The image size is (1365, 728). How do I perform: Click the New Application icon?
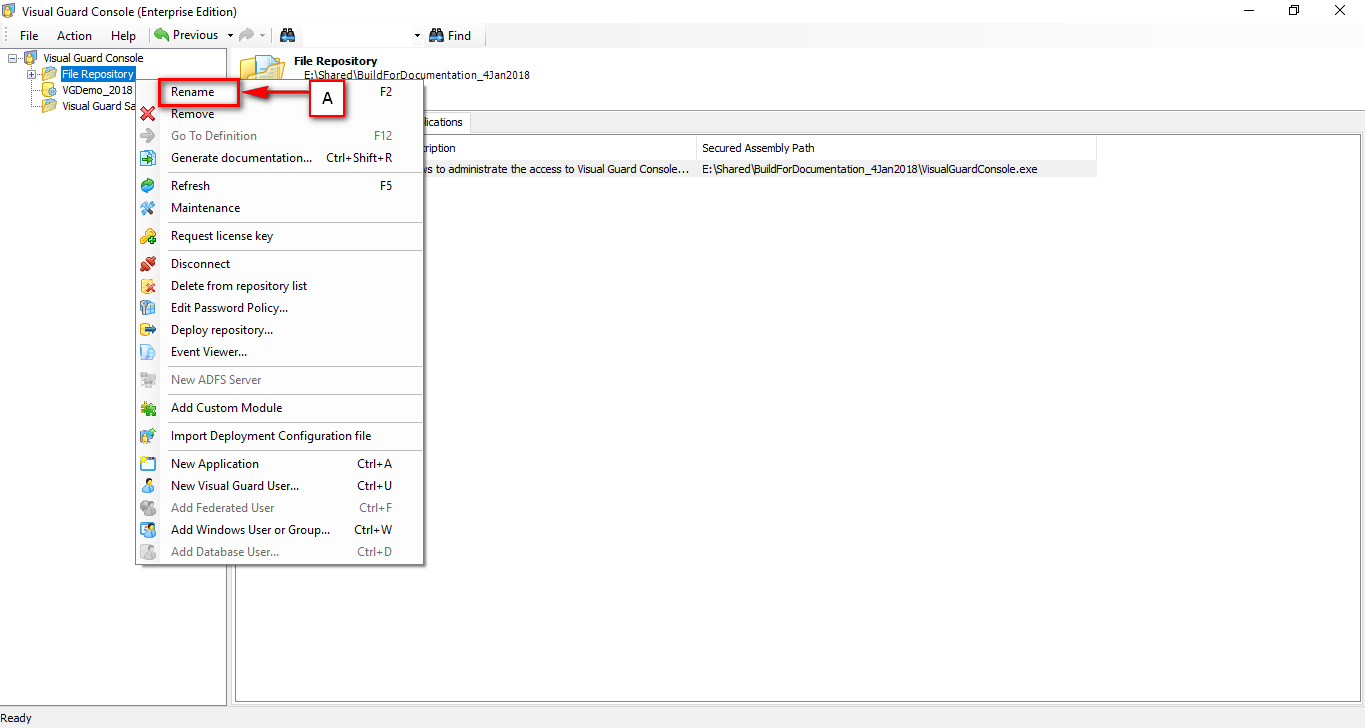pos(148,463)
